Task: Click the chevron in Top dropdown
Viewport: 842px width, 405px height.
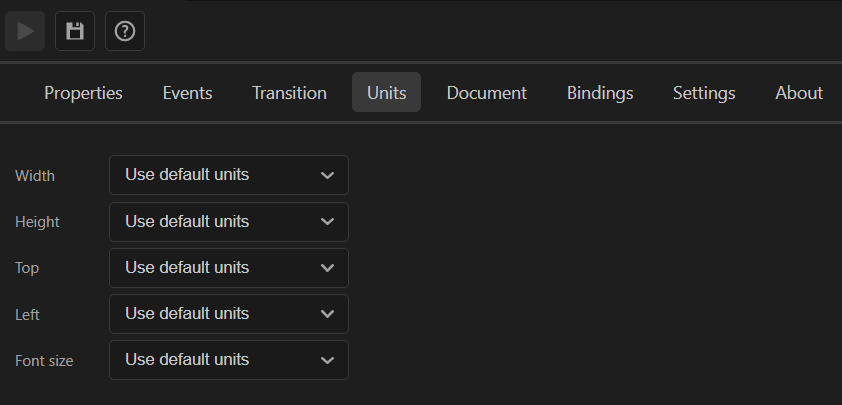Action: coord(327,268)
